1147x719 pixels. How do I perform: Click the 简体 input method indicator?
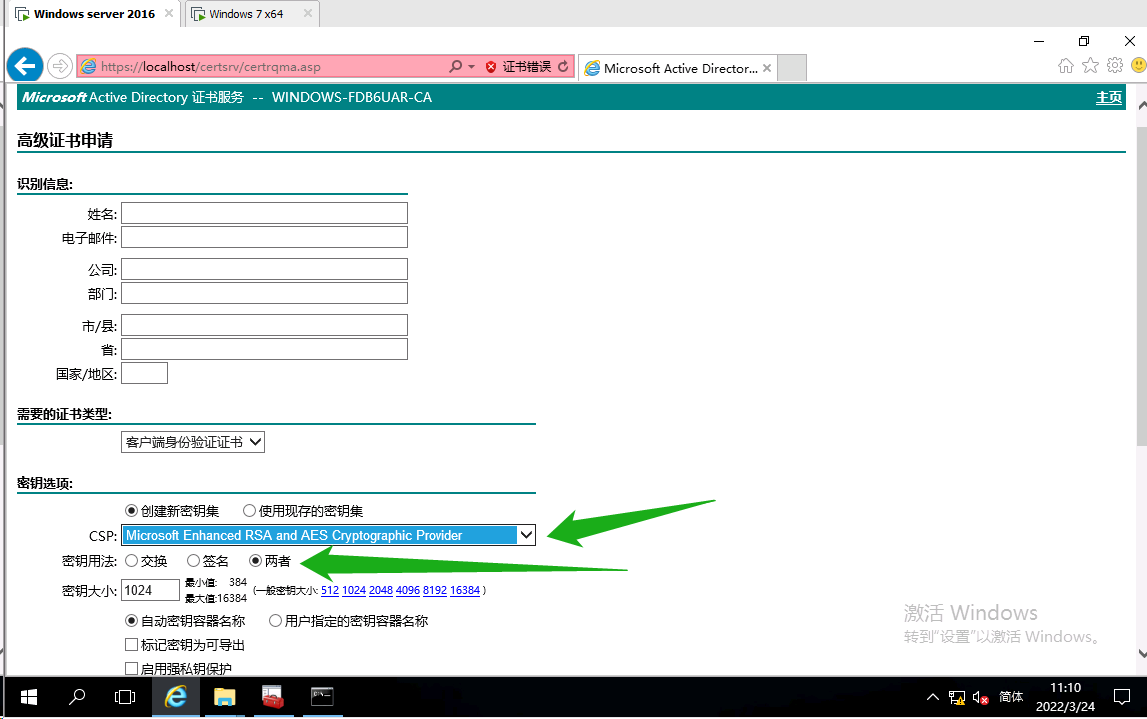coord(1011,697)
